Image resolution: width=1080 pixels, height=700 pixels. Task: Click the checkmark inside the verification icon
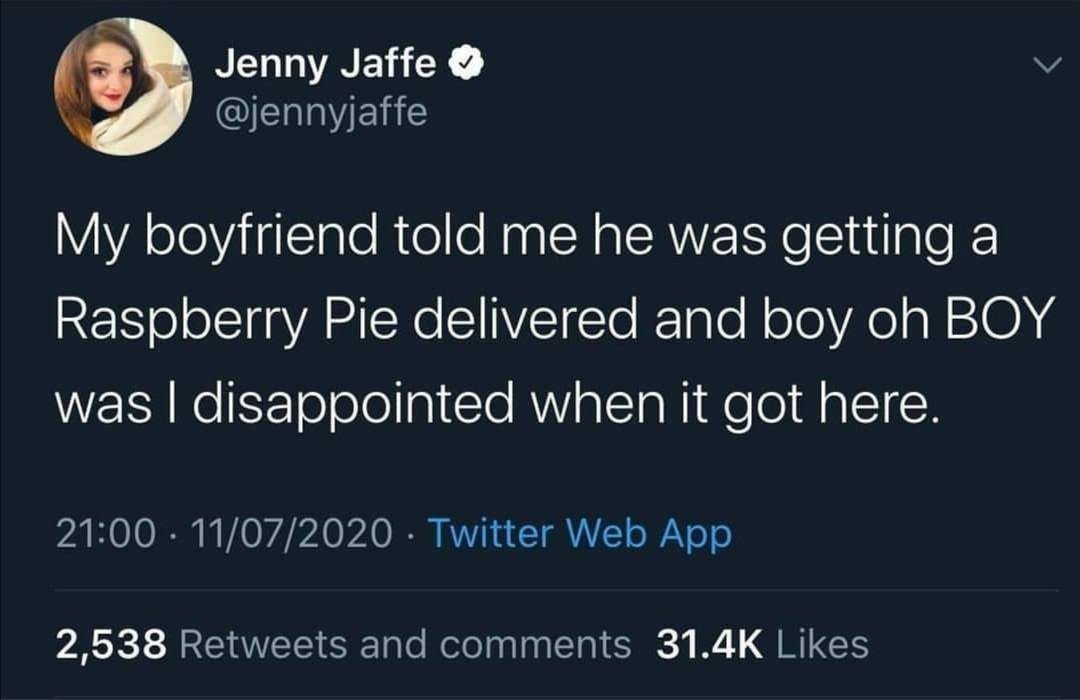click(x=466, y=63)
